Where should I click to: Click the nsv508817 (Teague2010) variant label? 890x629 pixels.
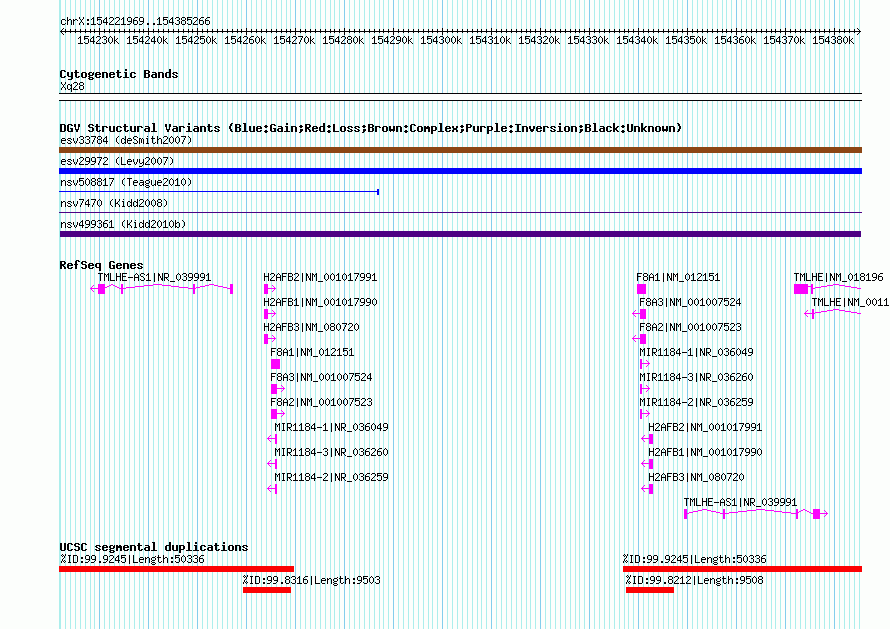coord(126,182)
